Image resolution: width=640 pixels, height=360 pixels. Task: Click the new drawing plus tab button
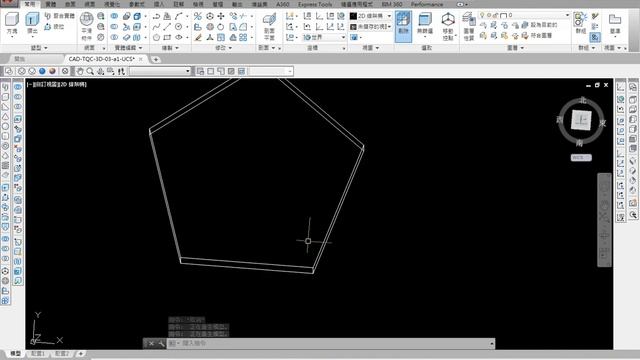156,60
